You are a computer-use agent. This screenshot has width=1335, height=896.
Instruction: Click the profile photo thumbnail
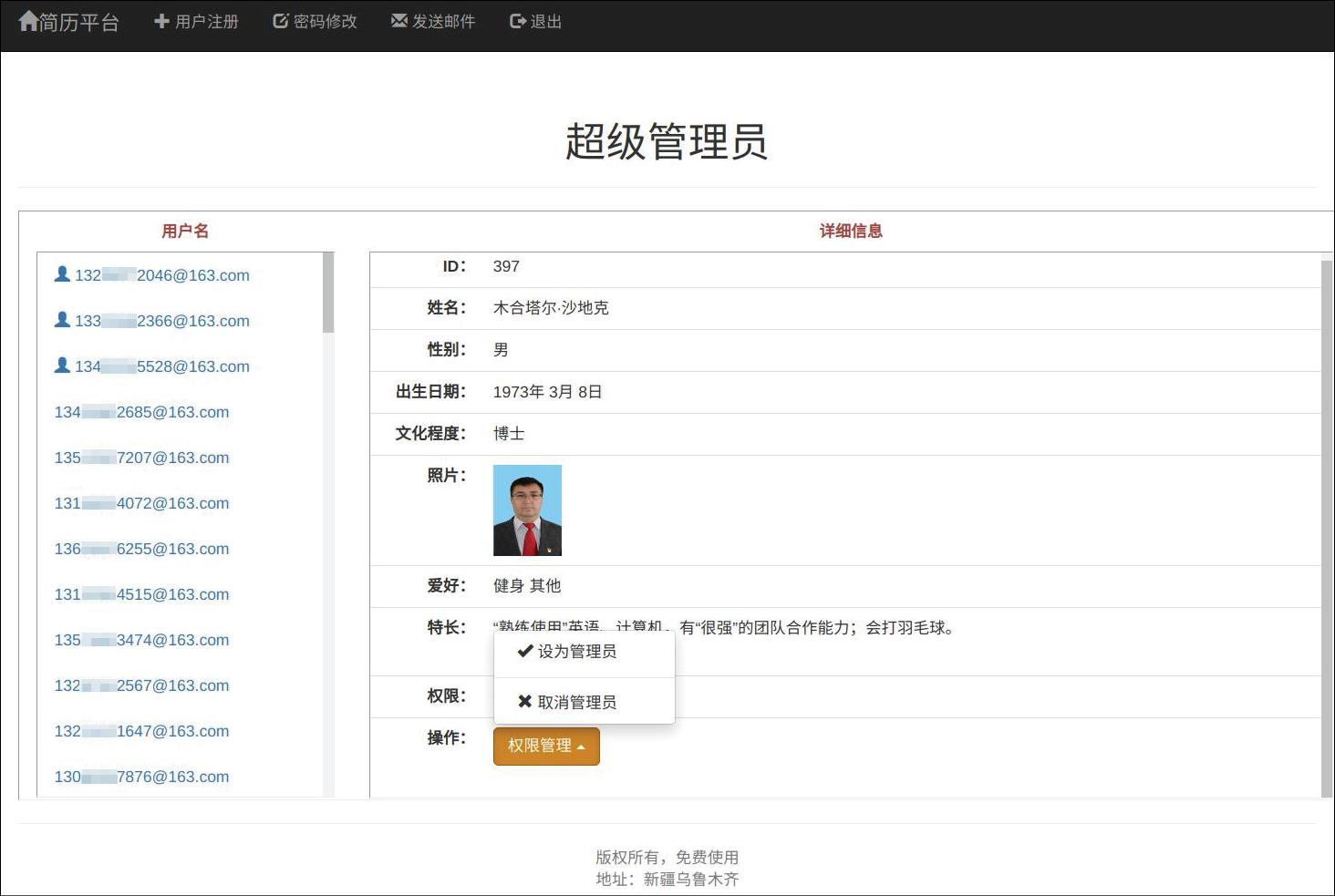pyautogui.click(x=527, y=510)
